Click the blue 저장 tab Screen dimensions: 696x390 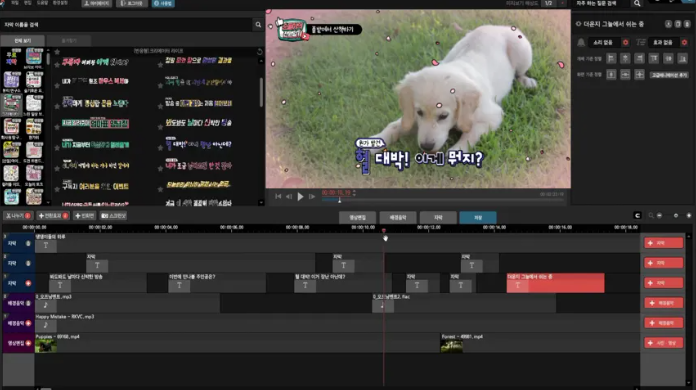478,217
